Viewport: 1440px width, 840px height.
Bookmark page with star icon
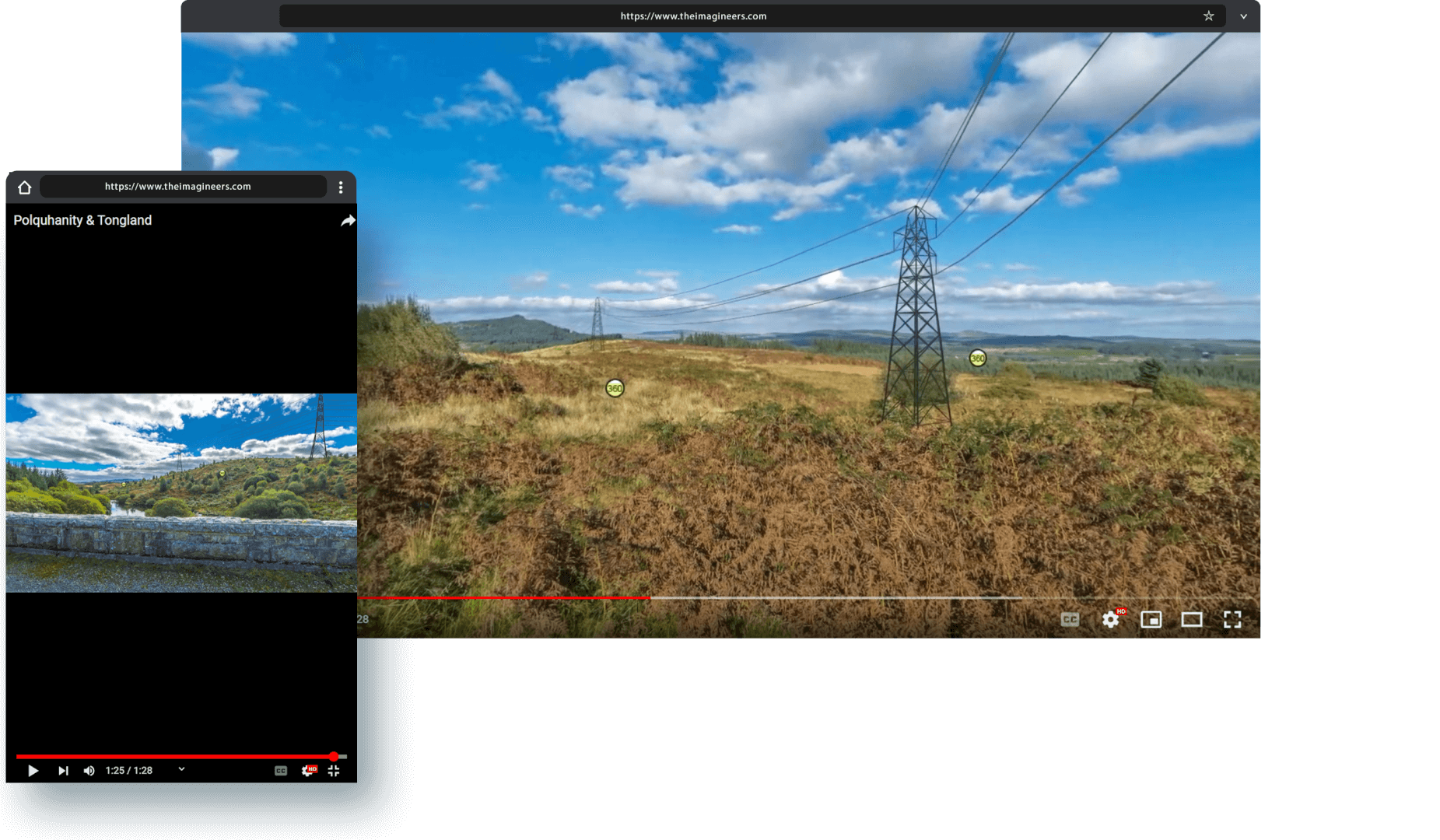[1208, 16]
